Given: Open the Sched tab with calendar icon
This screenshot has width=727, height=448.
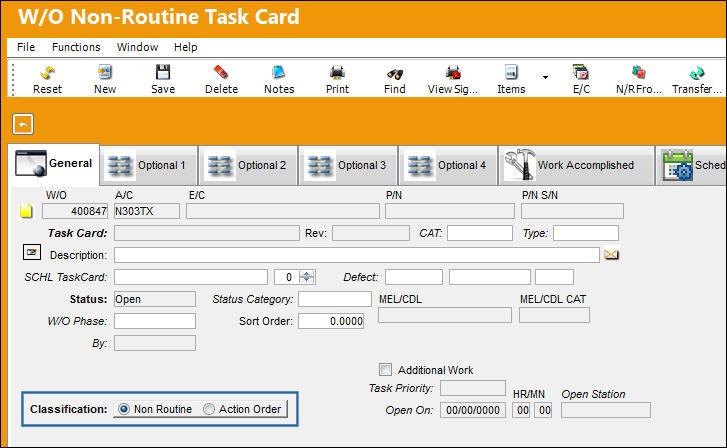Looking at the screenshot, I should point(691,166).
